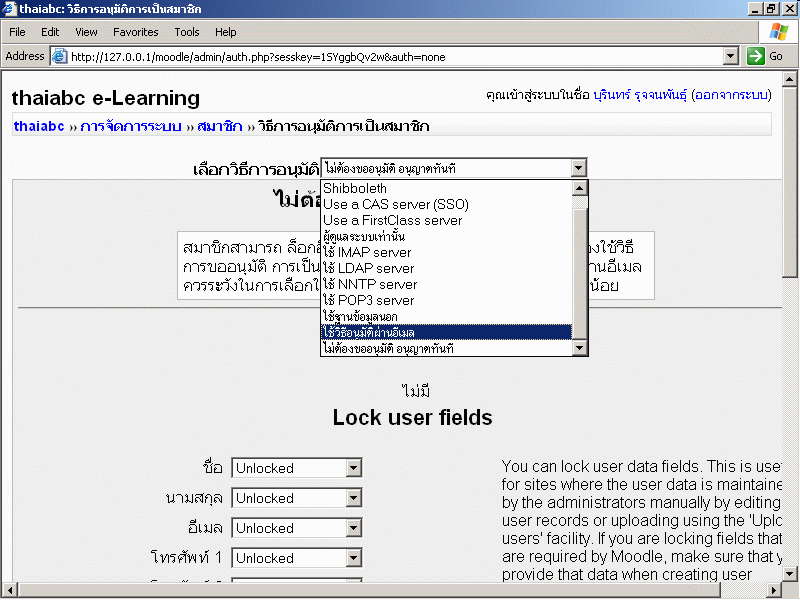Image resolution: width=800 pixels, height=600 pixels.
Task: Open the Tools menu
Action: pyautogui.click(x=187, y=32)
